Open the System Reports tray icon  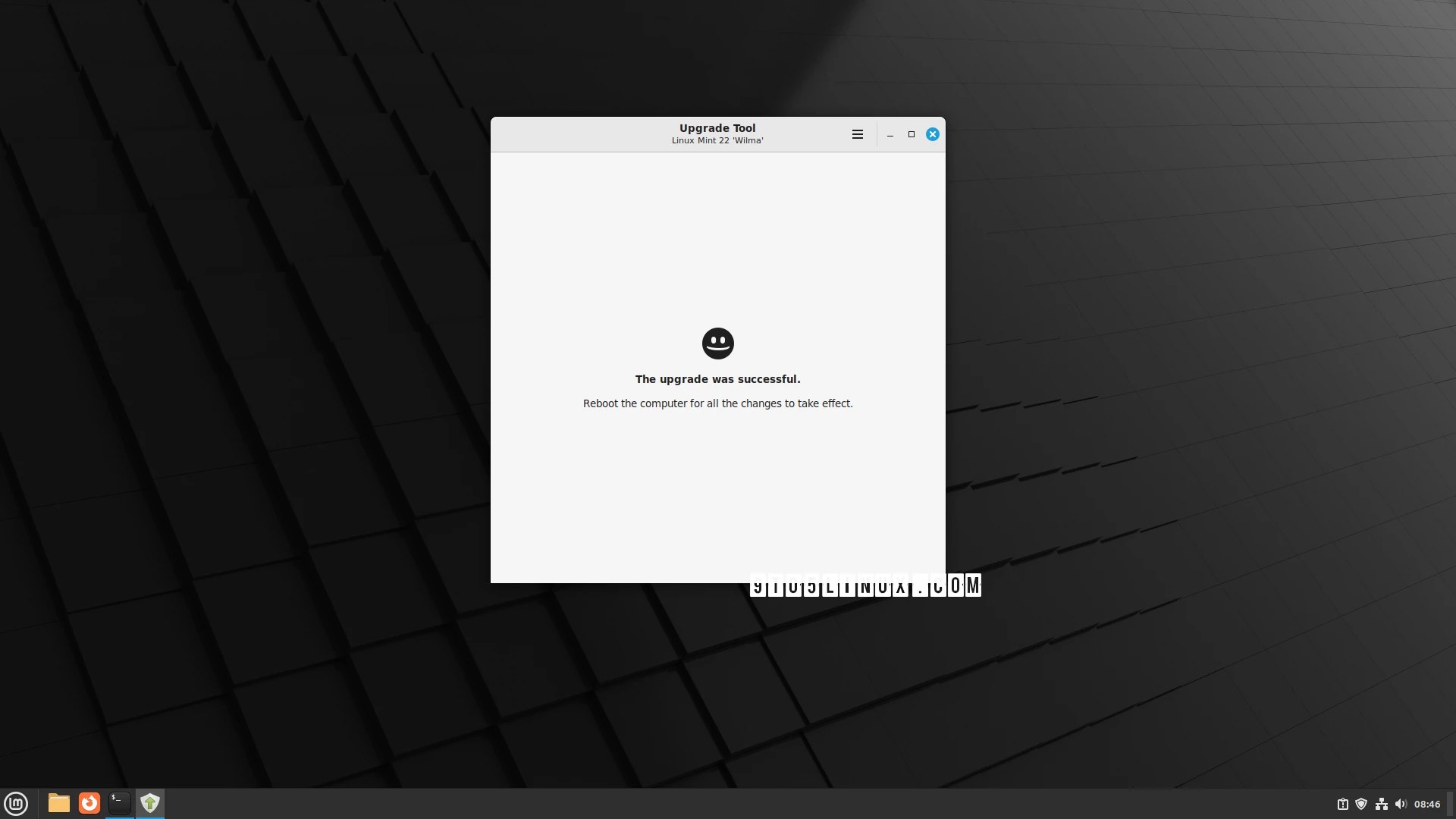click(x=1342, y=804)
